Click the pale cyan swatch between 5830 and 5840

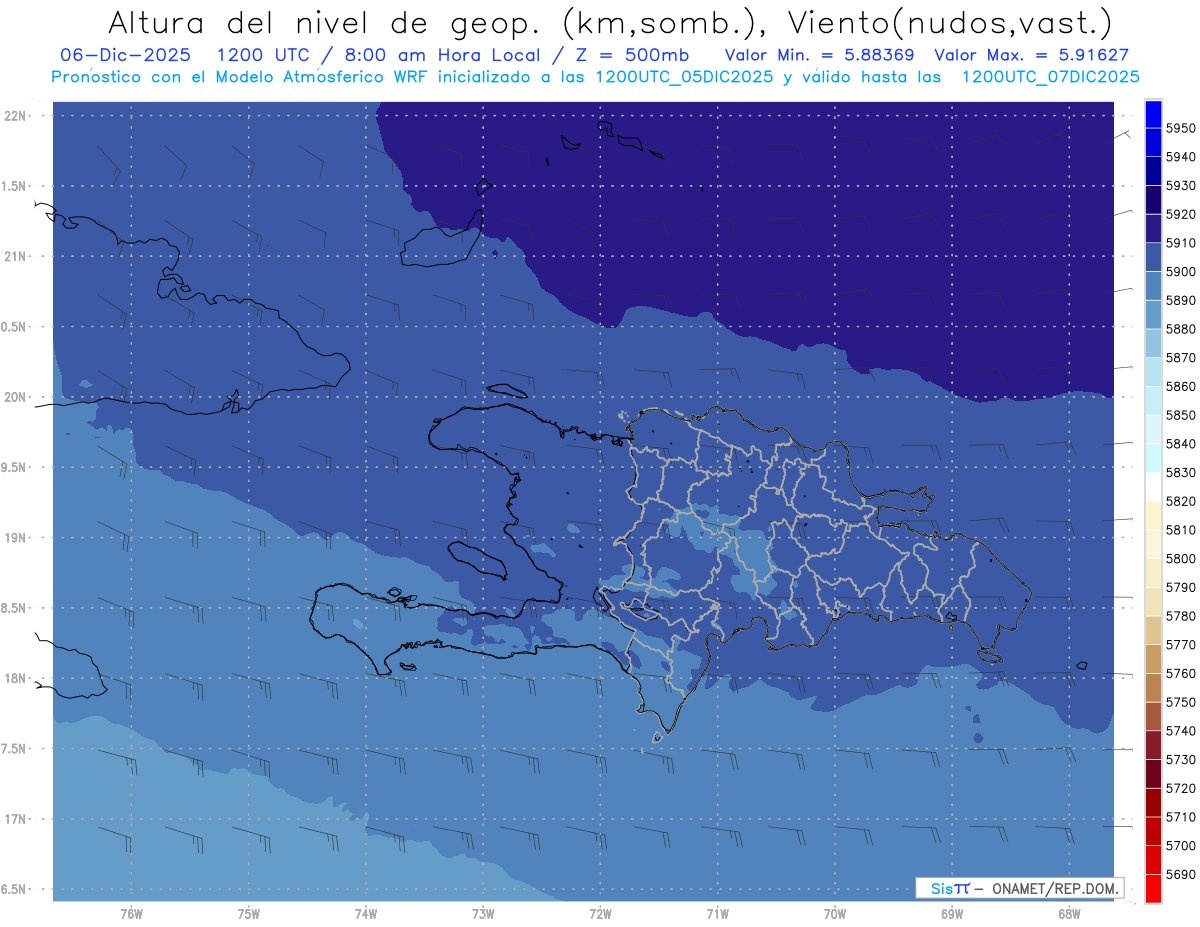point(1153,458)
